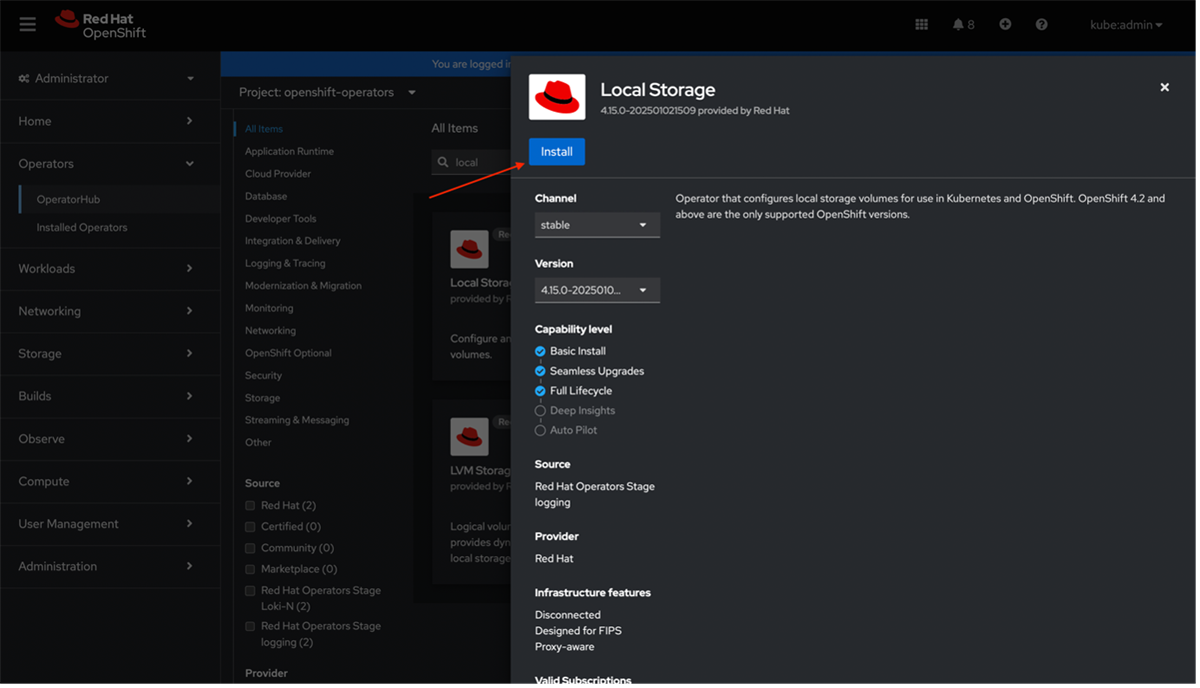Choose the Streaming & Messaging category
Screen dimensions: 1200x688
(x=297, y=420)
